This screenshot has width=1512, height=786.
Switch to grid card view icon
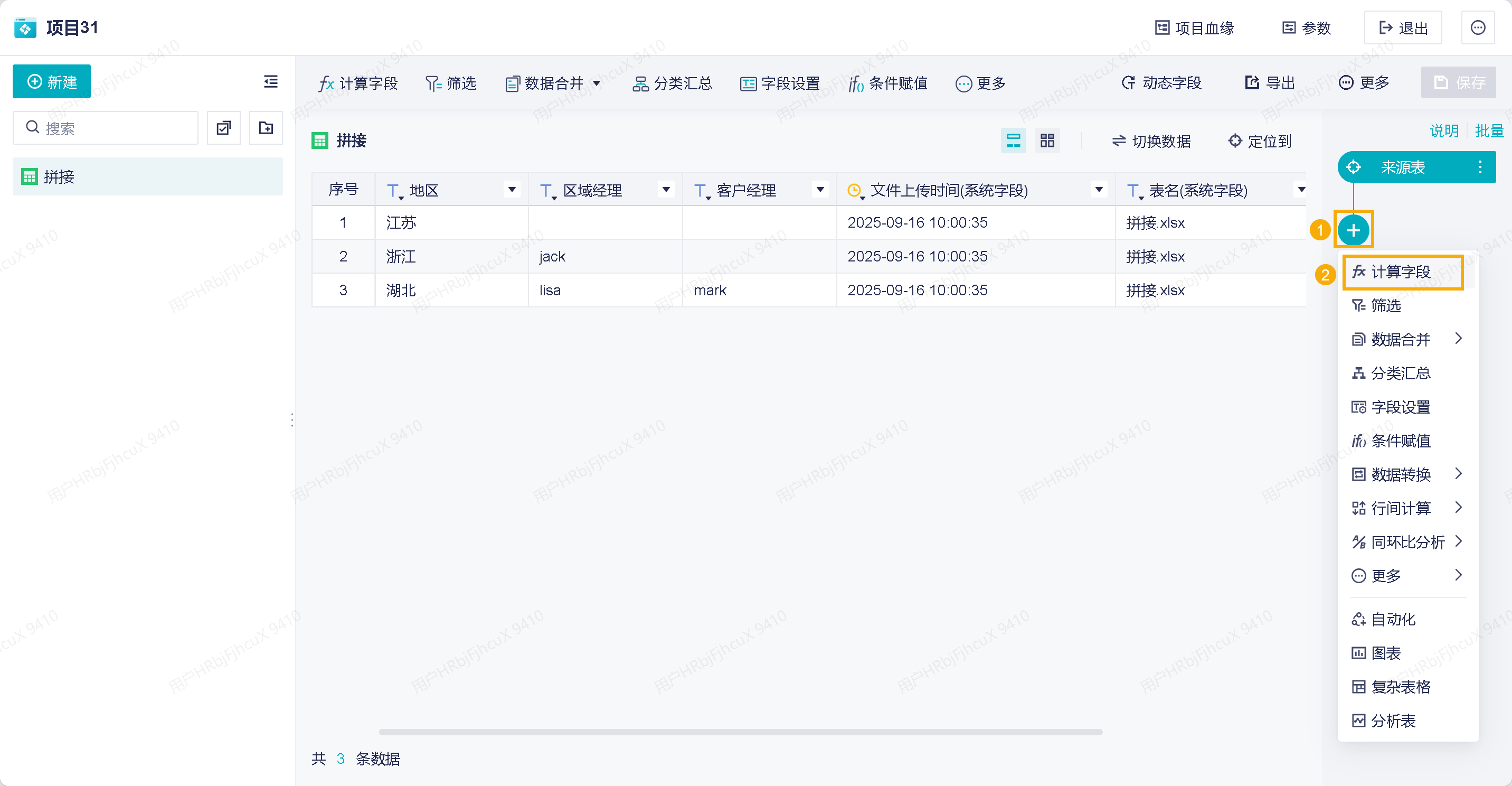[1047, 141]
